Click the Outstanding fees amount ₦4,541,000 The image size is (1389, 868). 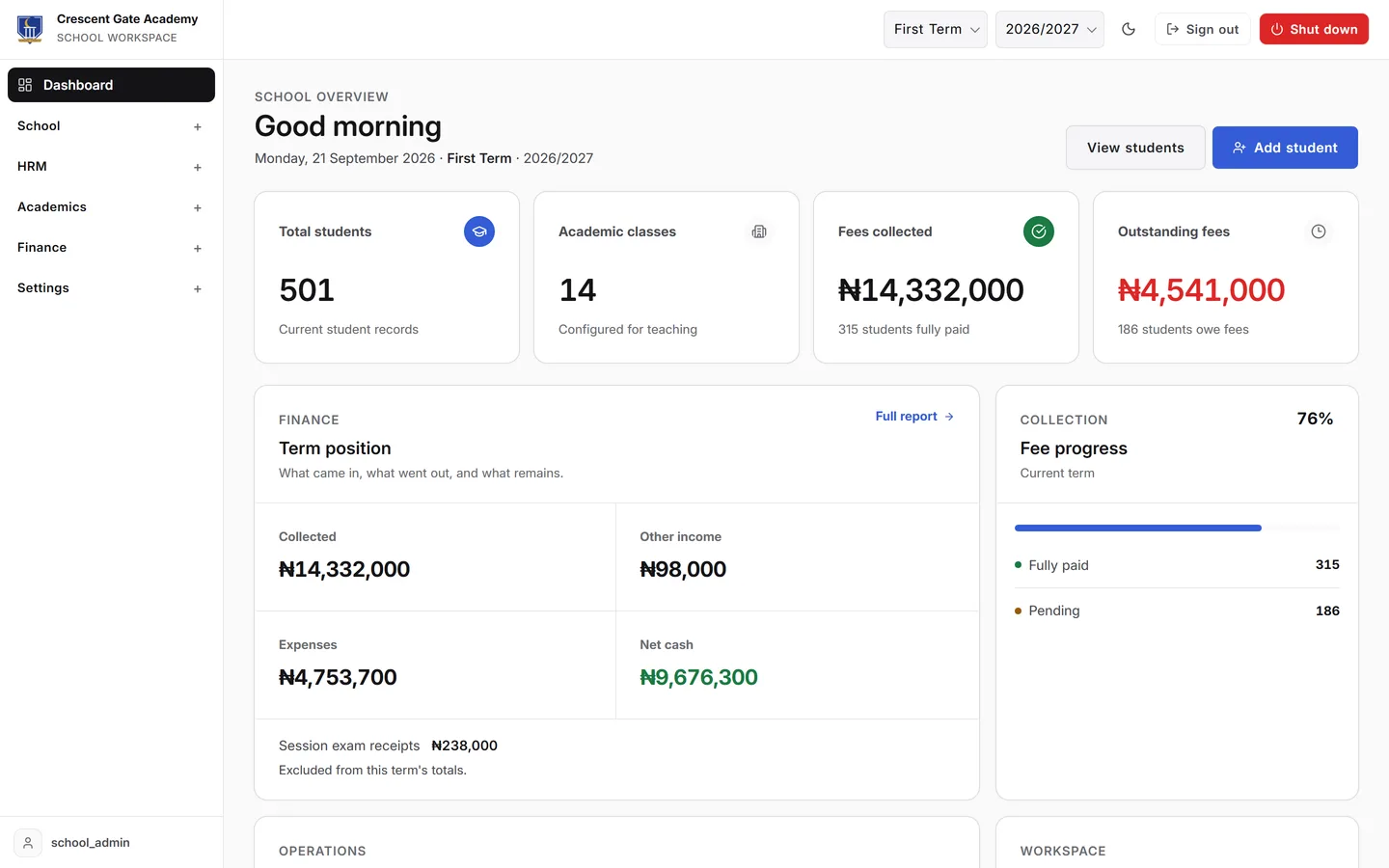[1201, 290]
